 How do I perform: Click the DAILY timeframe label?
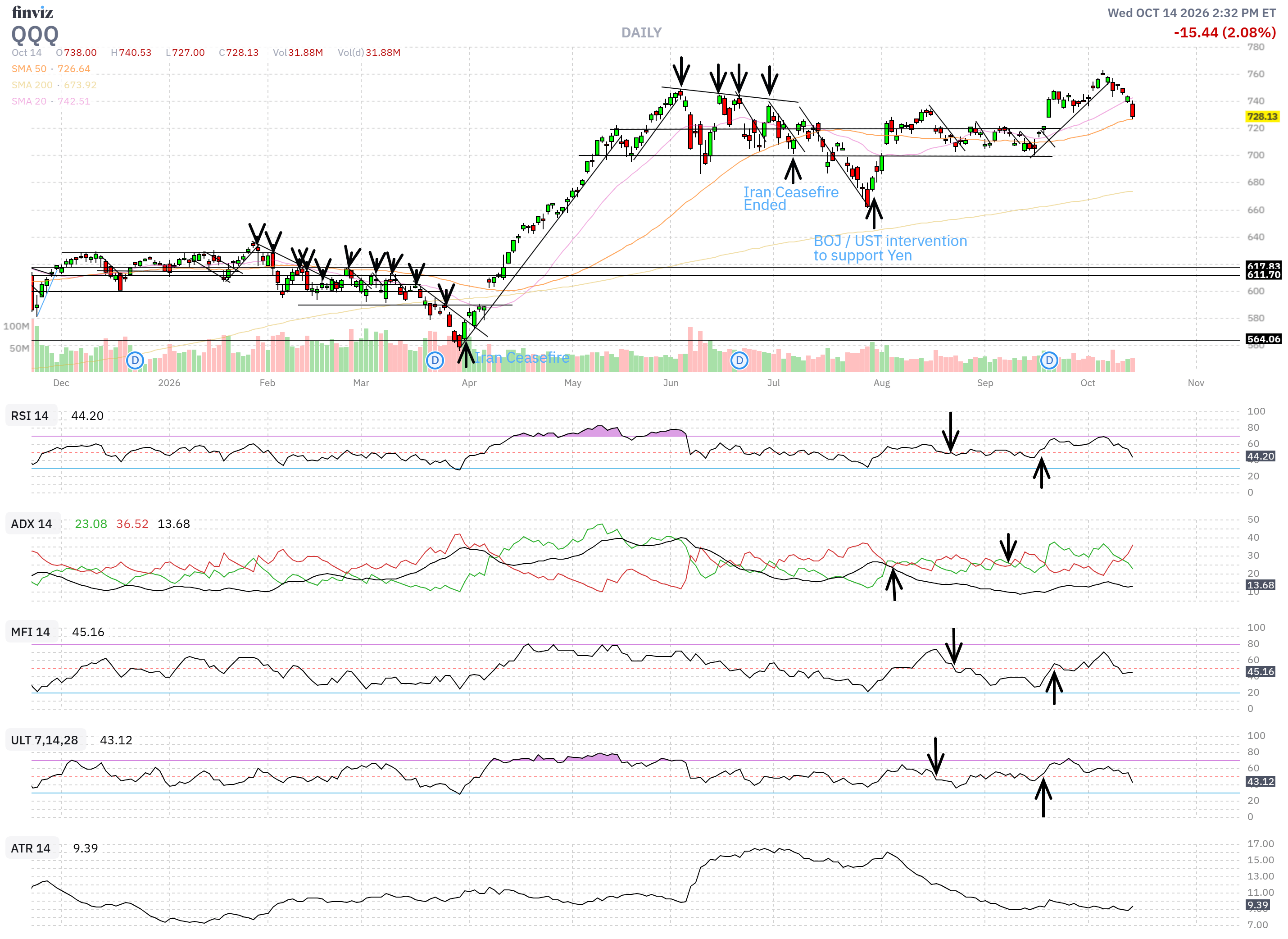point(641,32)
